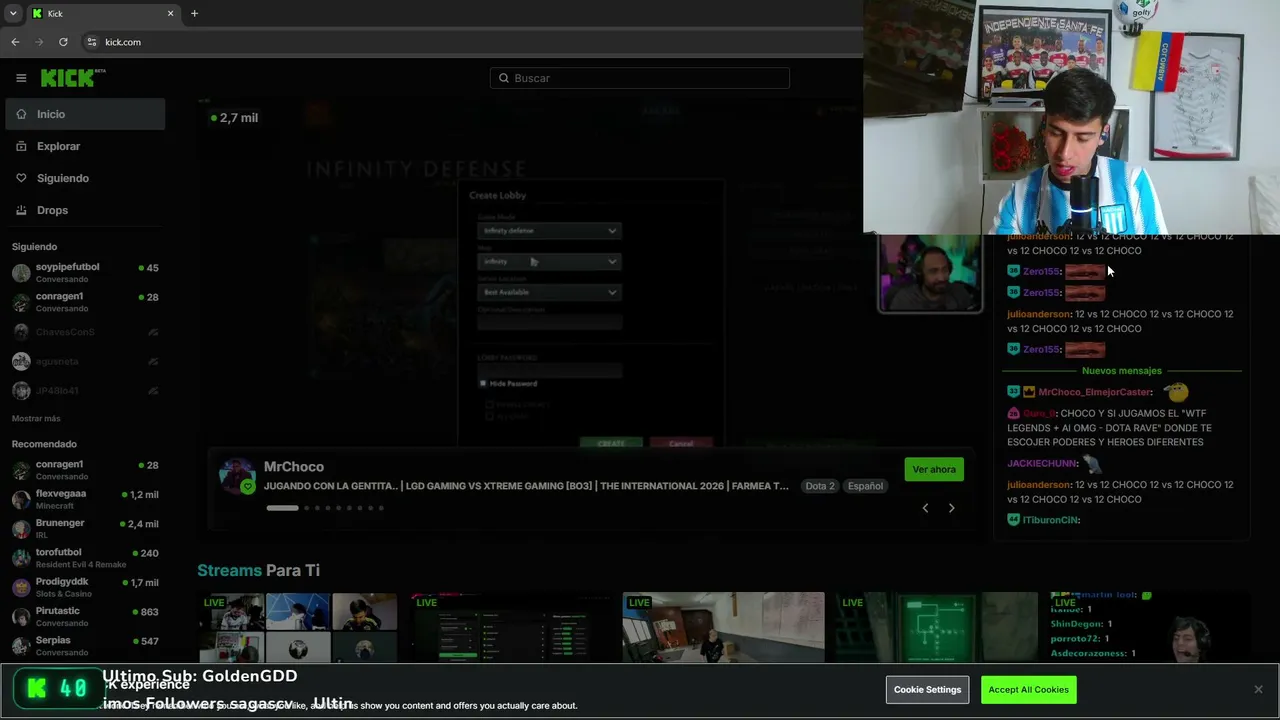
Task: Open Prodigyddk's avatar in Recomendado
Action: click(21, 587)
